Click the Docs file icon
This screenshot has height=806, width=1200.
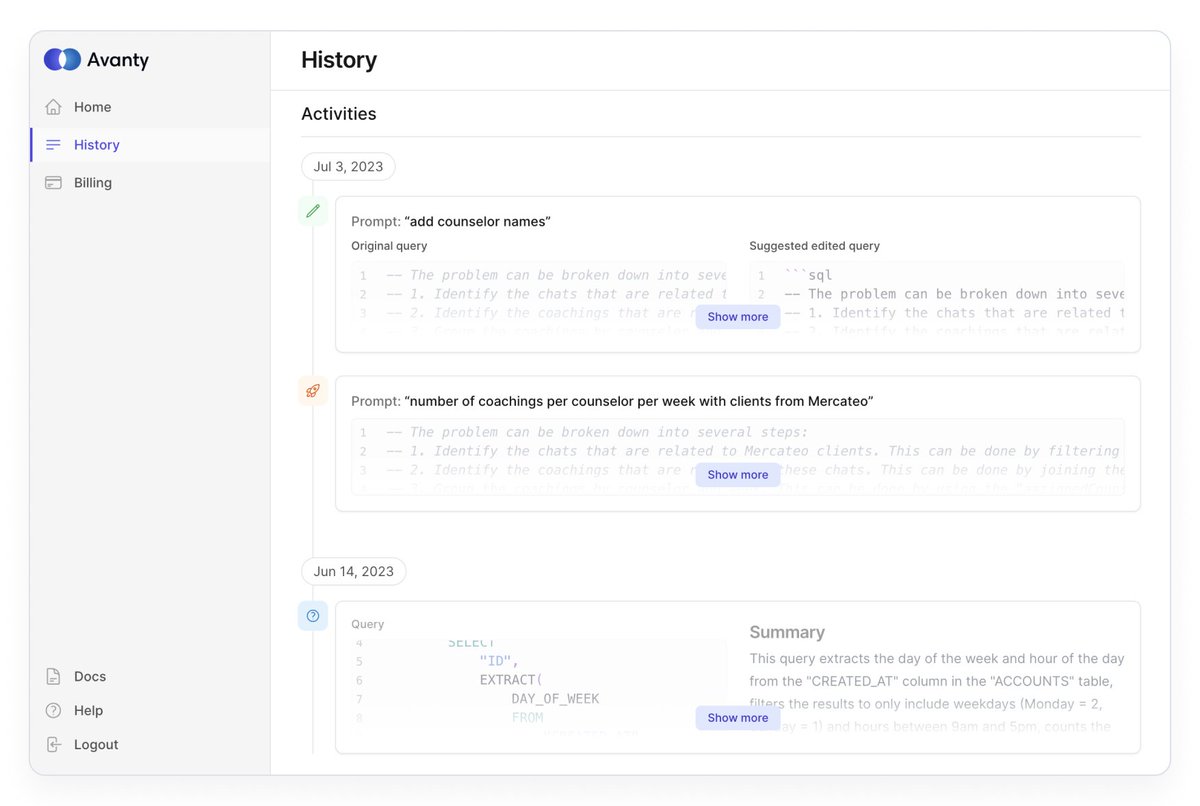click(53, 677)
